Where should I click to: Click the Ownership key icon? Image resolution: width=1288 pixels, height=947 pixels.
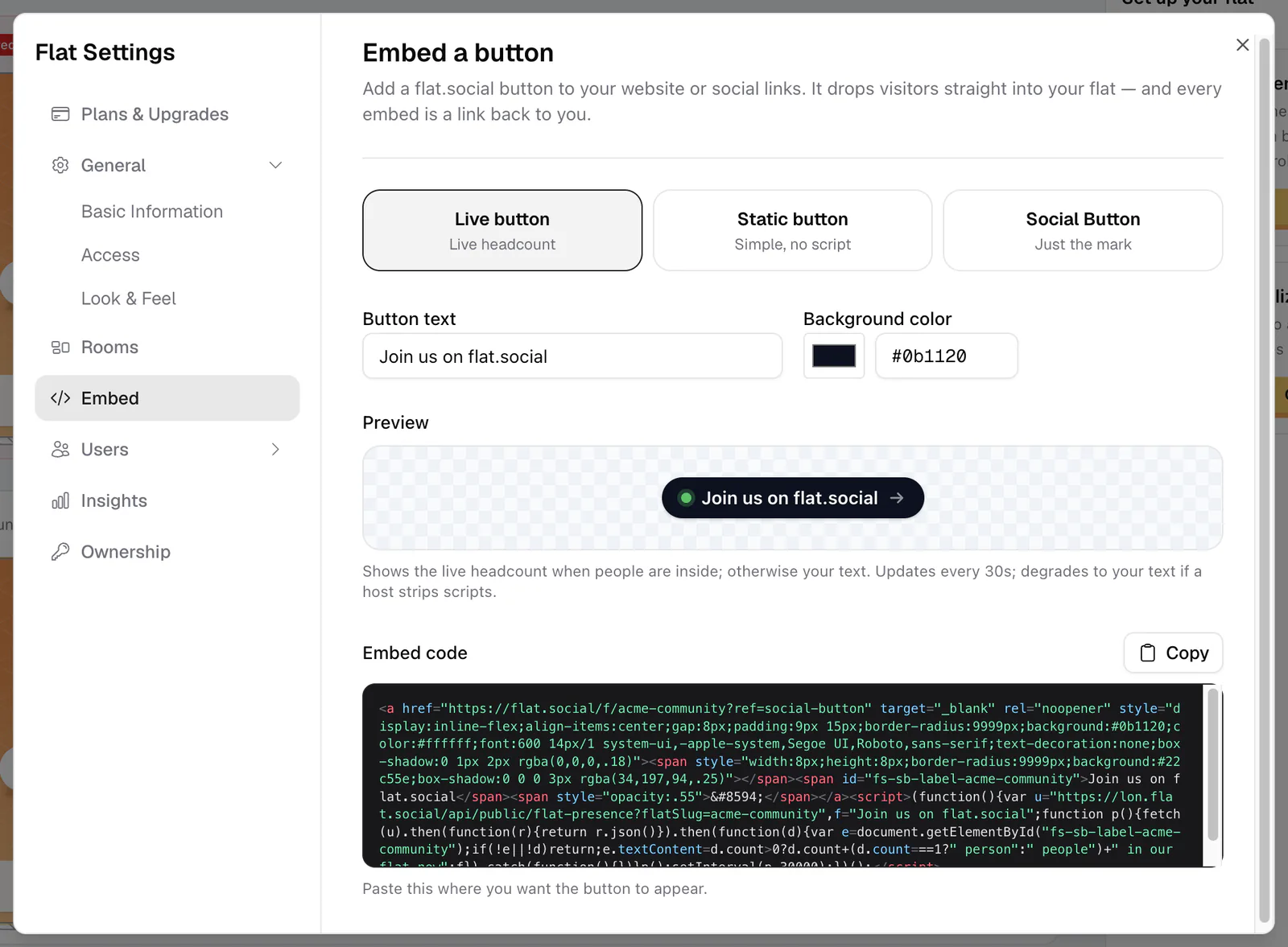60,552
